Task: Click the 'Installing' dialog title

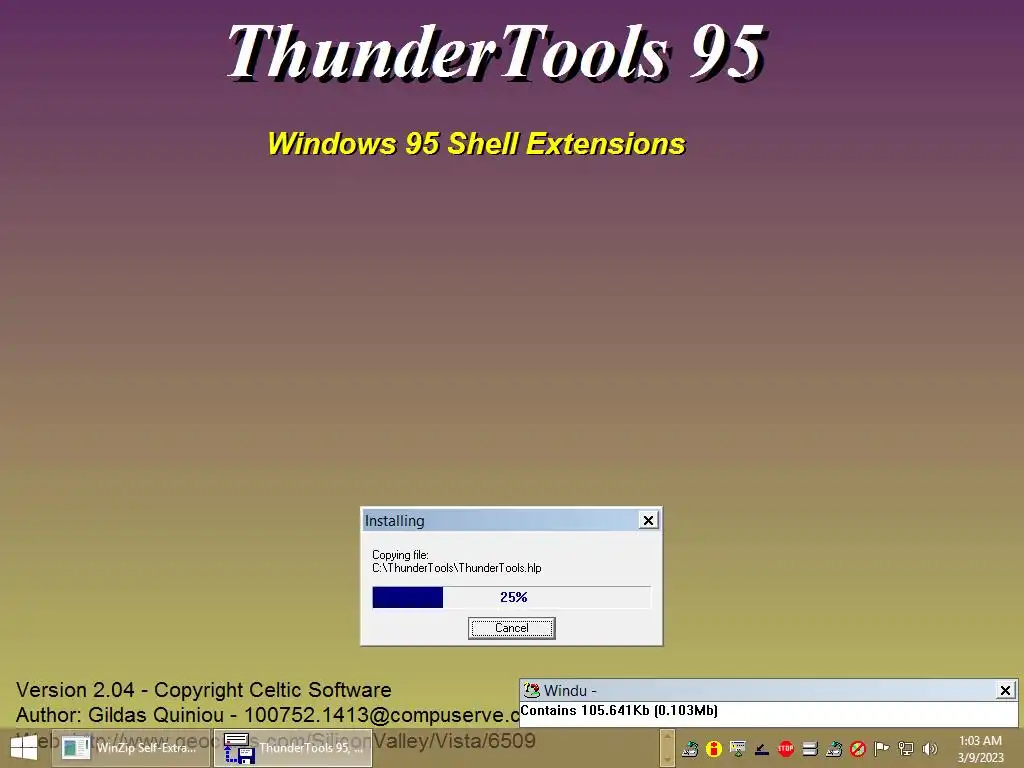Action: pyautogui.click(x=394, y=520)
